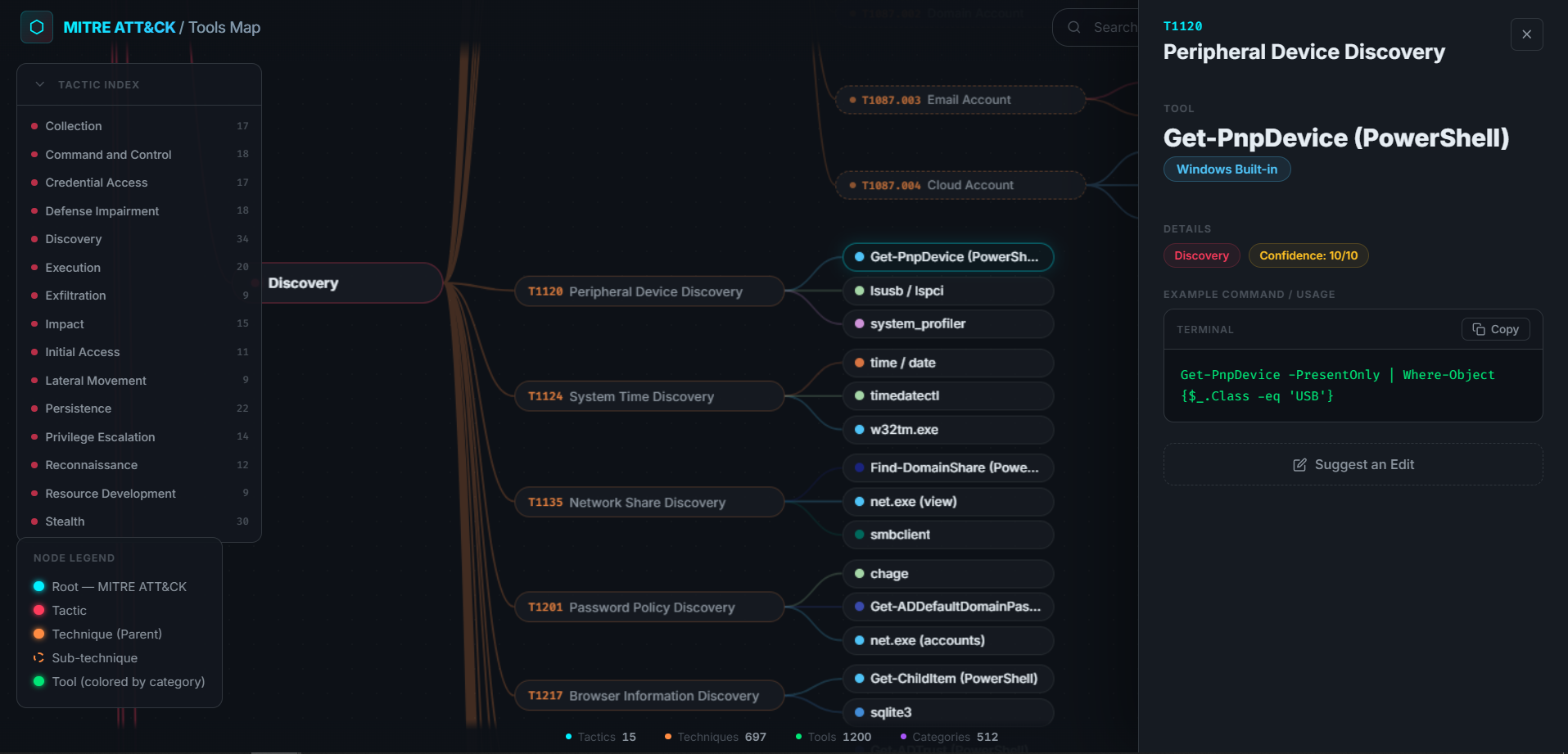This screenshot has height=754, width=1568.
Task: Open T1201 Password Policy Discovery node
Action: 649,607
